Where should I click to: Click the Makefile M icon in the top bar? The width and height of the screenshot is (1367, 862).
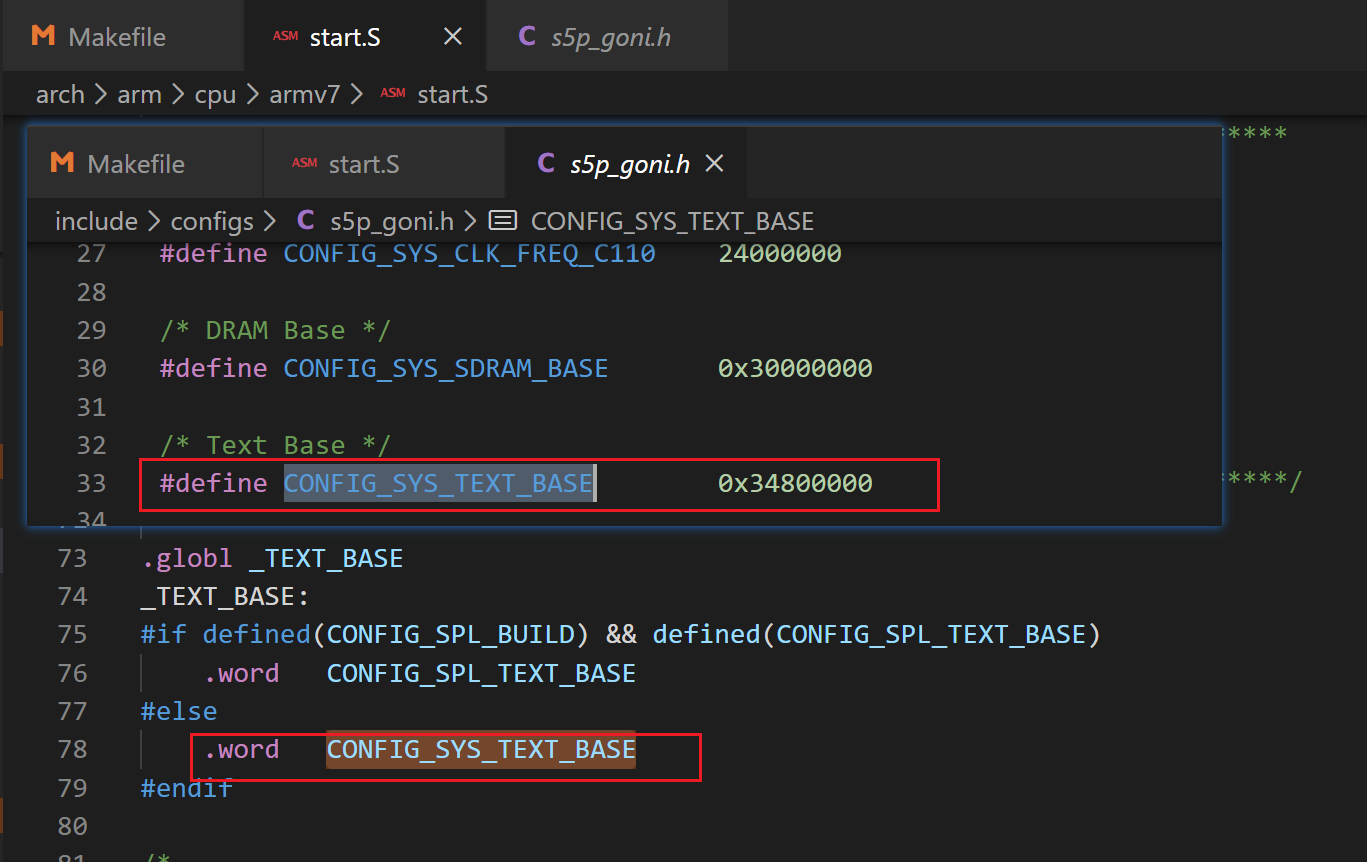point(43,36)
